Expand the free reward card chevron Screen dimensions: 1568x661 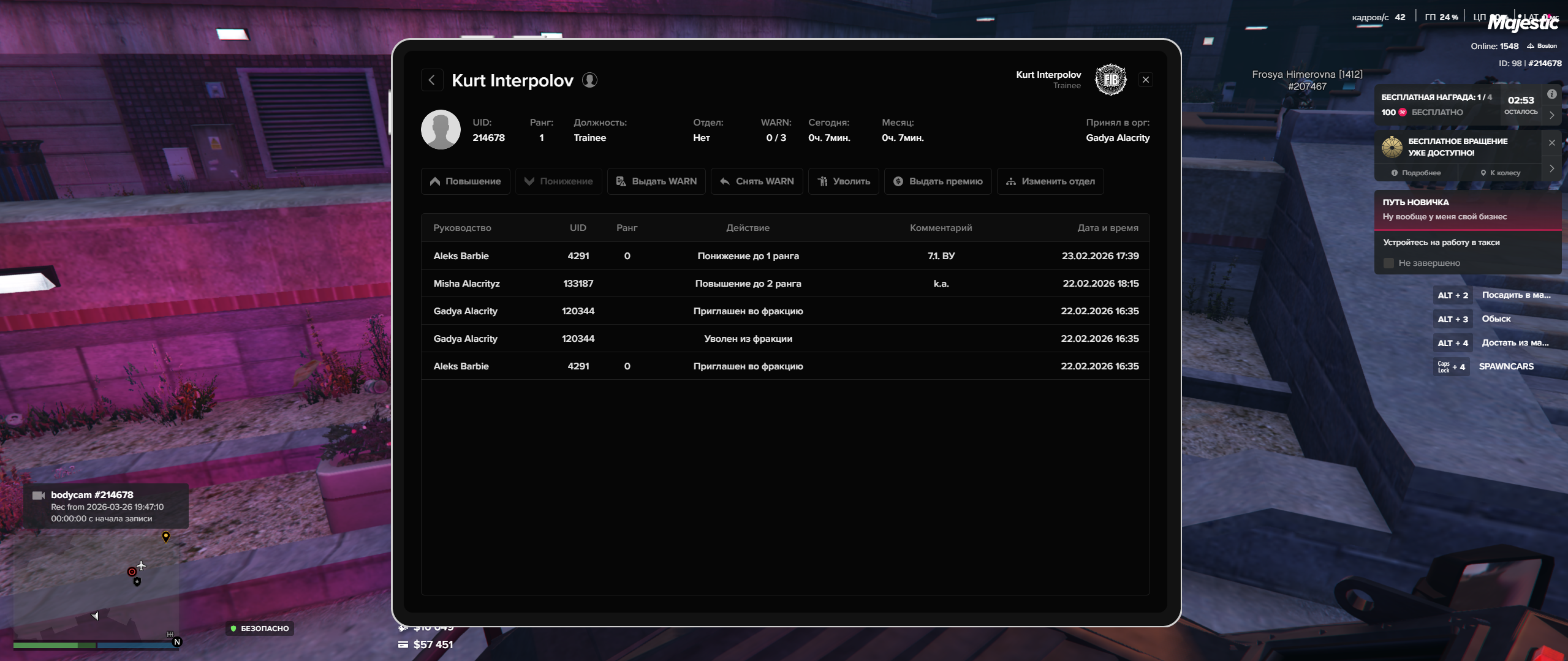[x=1551, y=115]
